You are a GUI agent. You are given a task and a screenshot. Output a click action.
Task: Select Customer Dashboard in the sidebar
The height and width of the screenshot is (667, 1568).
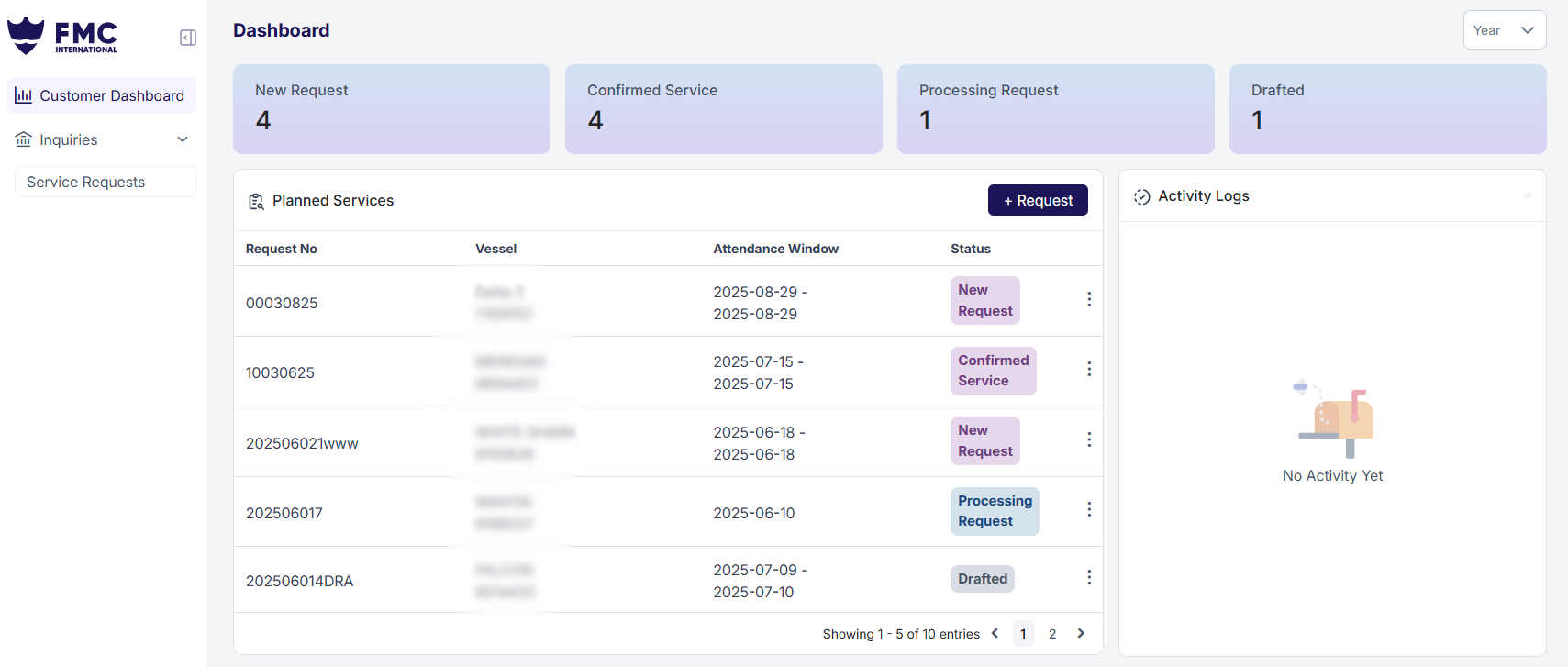click(x=102, y=95)
